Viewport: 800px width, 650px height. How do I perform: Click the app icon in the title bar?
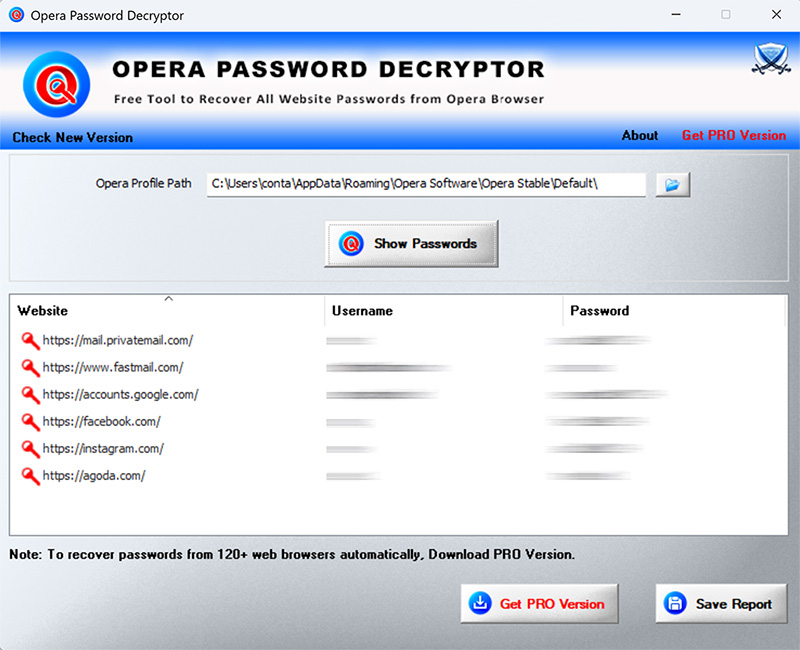coord(14,15)
